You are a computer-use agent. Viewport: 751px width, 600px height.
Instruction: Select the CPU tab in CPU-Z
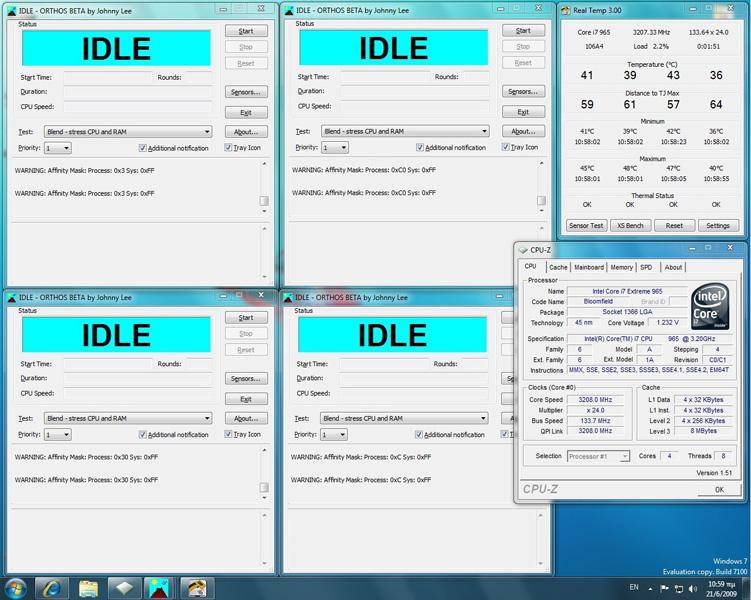click(x=531, y=266)
